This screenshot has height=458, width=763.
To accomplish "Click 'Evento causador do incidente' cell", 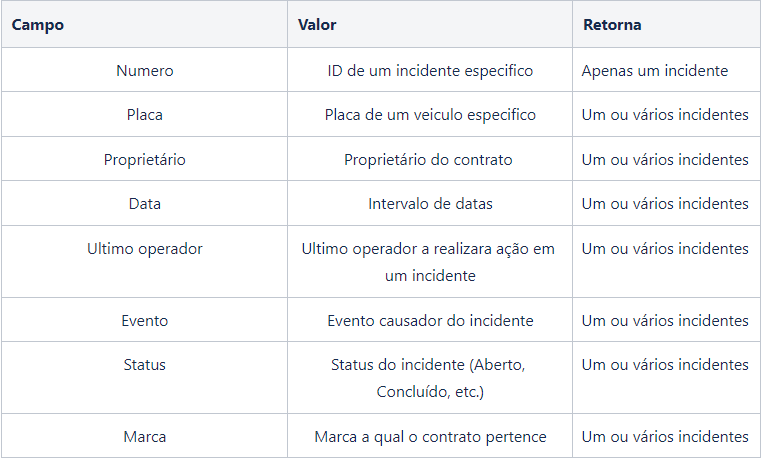I will pyautogui.click(x=430, y=320).
